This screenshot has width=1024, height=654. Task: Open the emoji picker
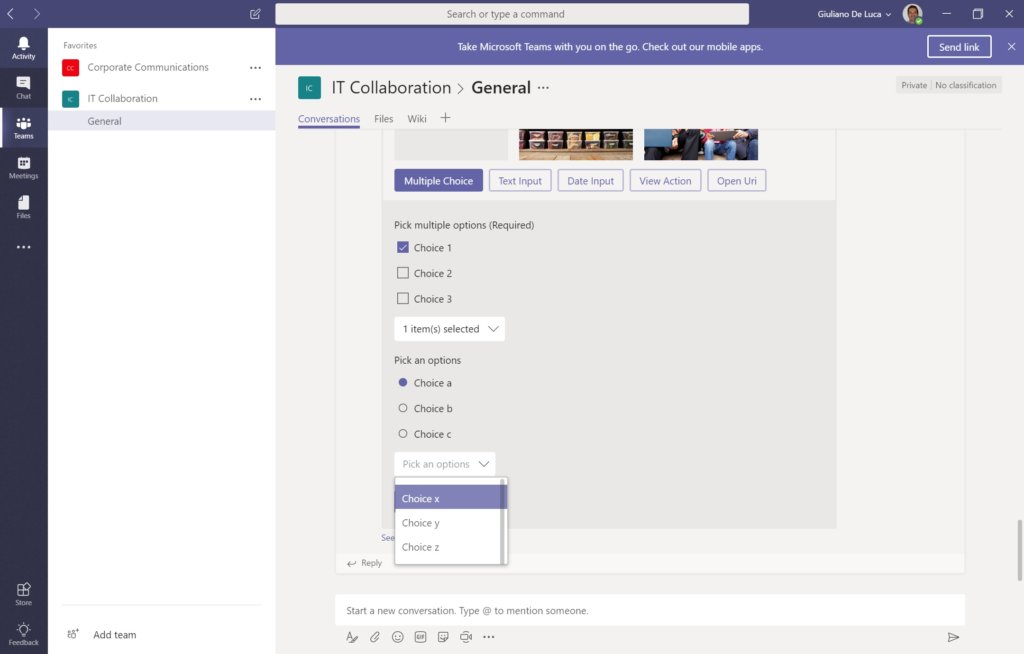397,637
